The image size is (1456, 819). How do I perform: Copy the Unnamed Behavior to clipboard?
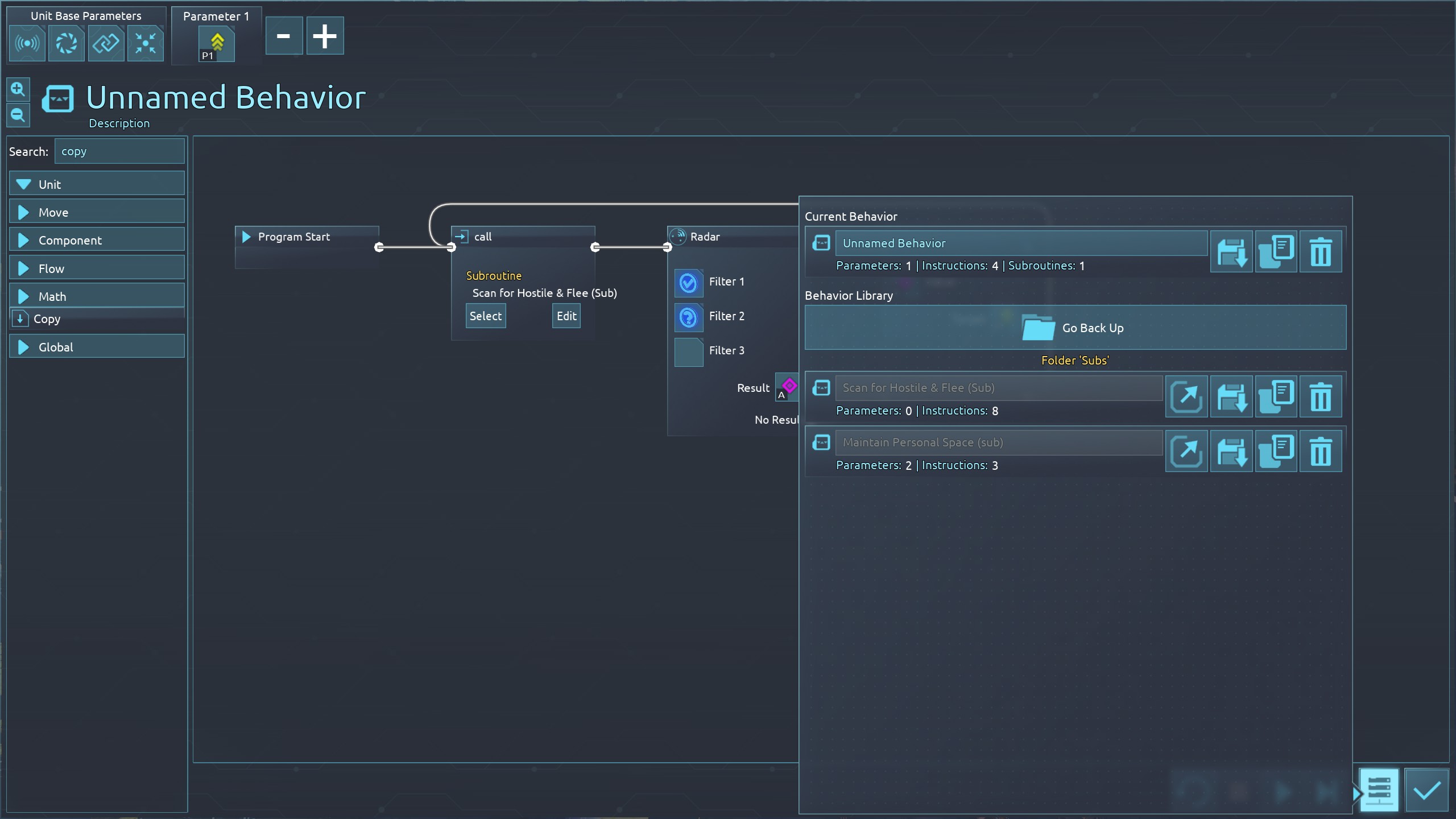[x=1276, y=251]
